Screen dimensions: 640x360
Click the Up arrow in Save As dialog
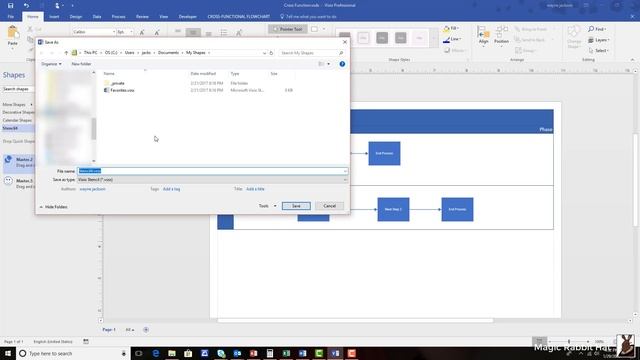point(66,53)
